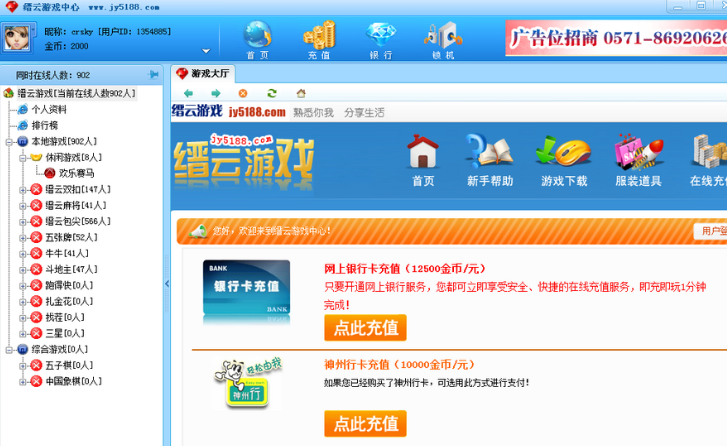Click the browser home house icon
Screen dimensions: 727x446
[301, 93]
